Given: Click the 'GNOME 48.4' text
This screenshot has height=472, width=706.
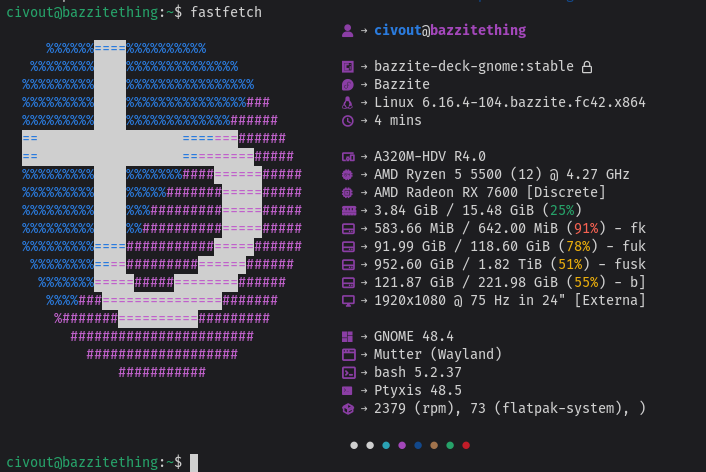Looking at the screenshot, I should pyautogui.click(x=414, y=336).
